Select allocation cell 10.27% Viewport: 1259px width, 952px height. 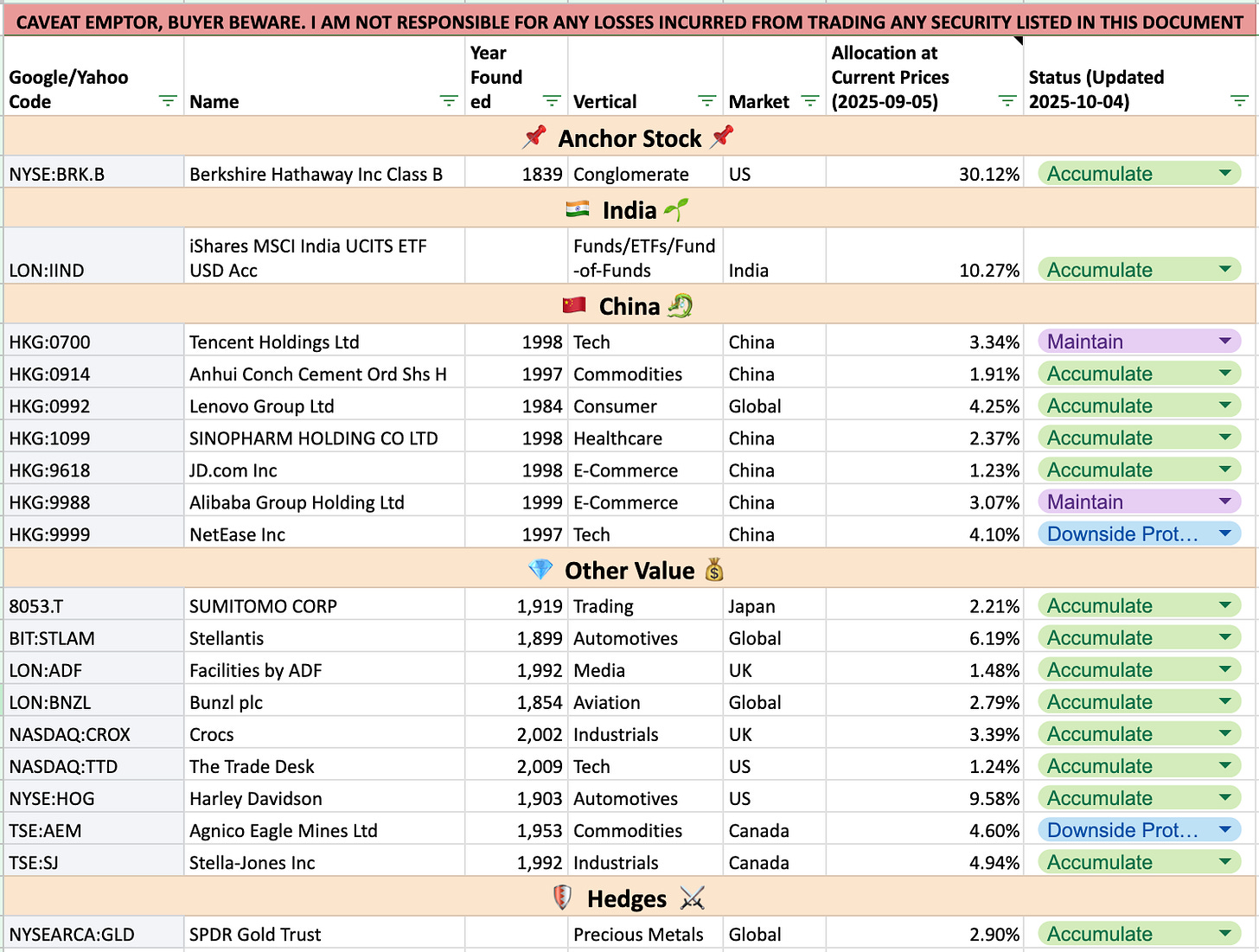924,256
